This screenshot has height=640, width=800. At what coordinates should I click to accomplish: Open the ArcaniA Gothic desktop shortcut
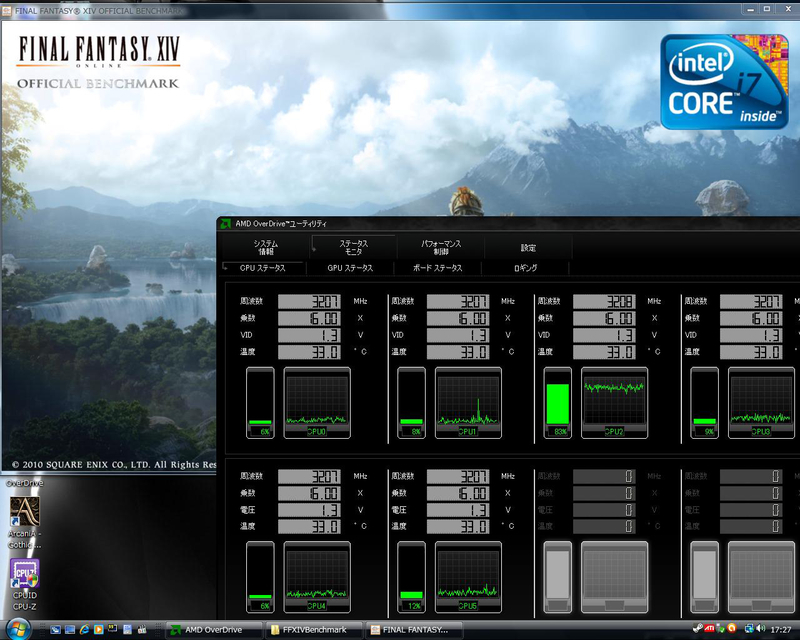point(24,523)
